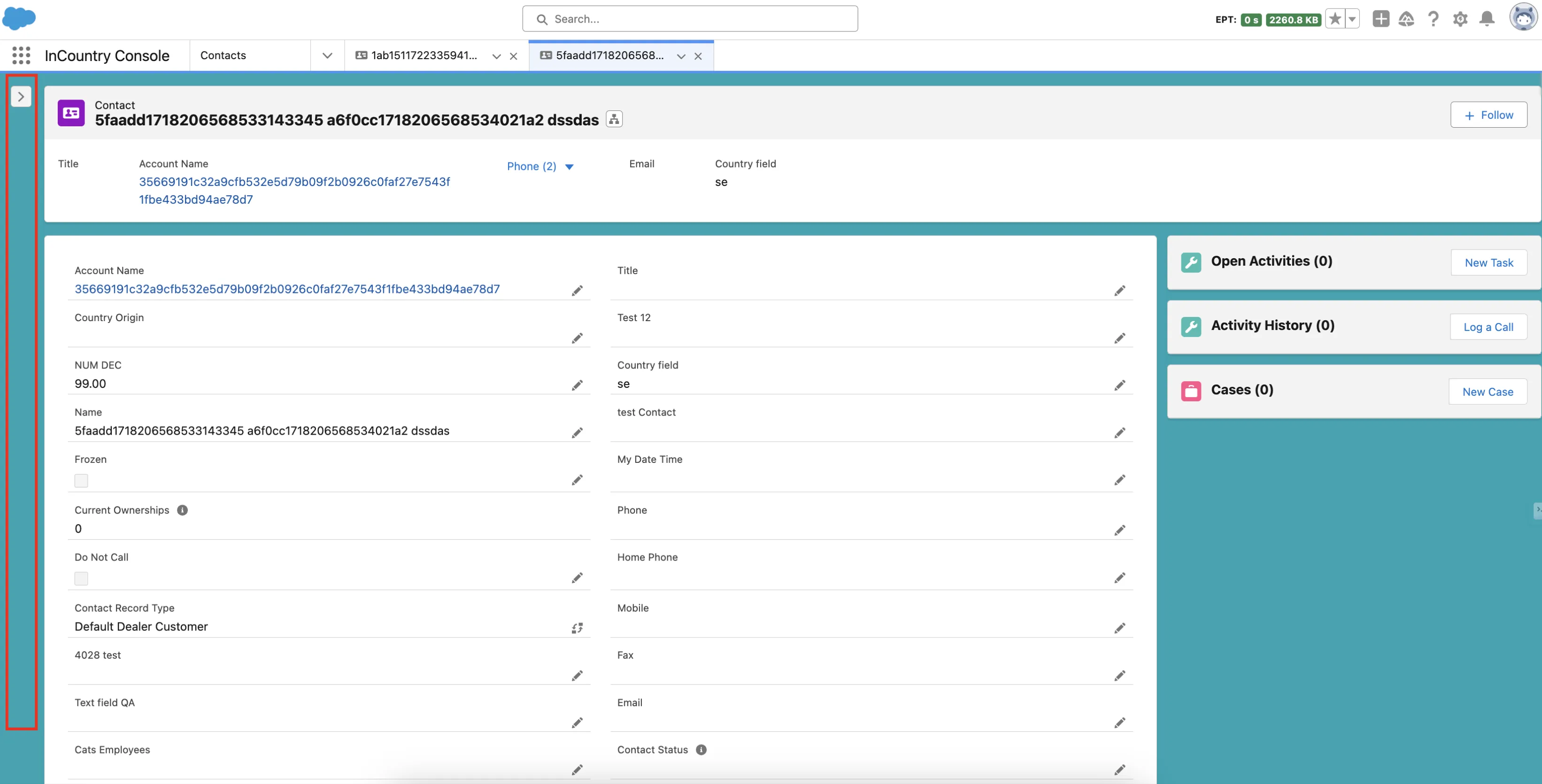Toggle the Frozen checkbox

click(x=81, y=481)
